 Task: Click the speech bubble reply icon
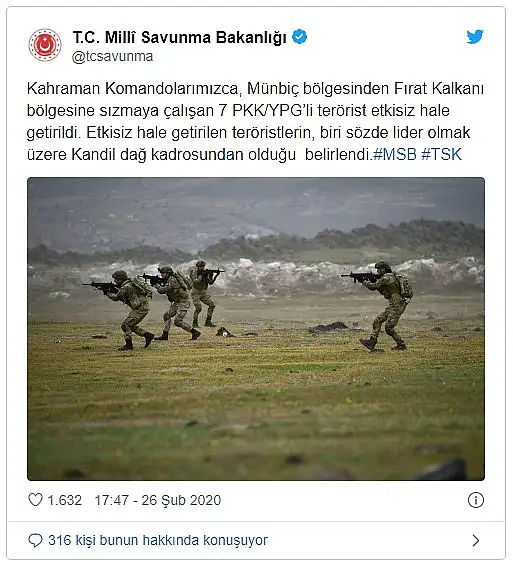pos(35,540)
